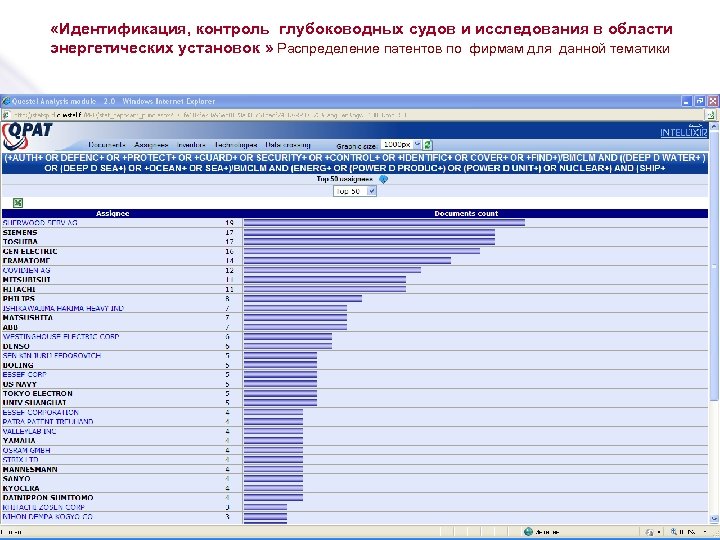
Task: Click the bar for PHILIPS
Action: tap(303, 298)
